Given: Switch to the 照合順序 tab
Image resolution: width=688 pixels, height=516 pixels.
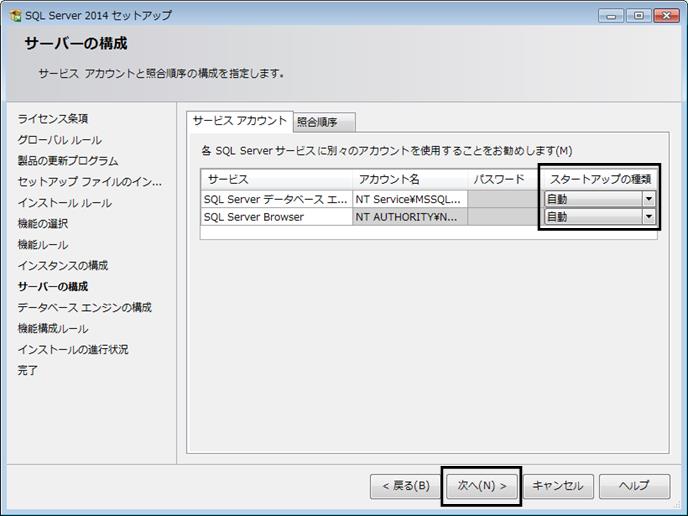Looking at the screenshot, I should [324, 122].
